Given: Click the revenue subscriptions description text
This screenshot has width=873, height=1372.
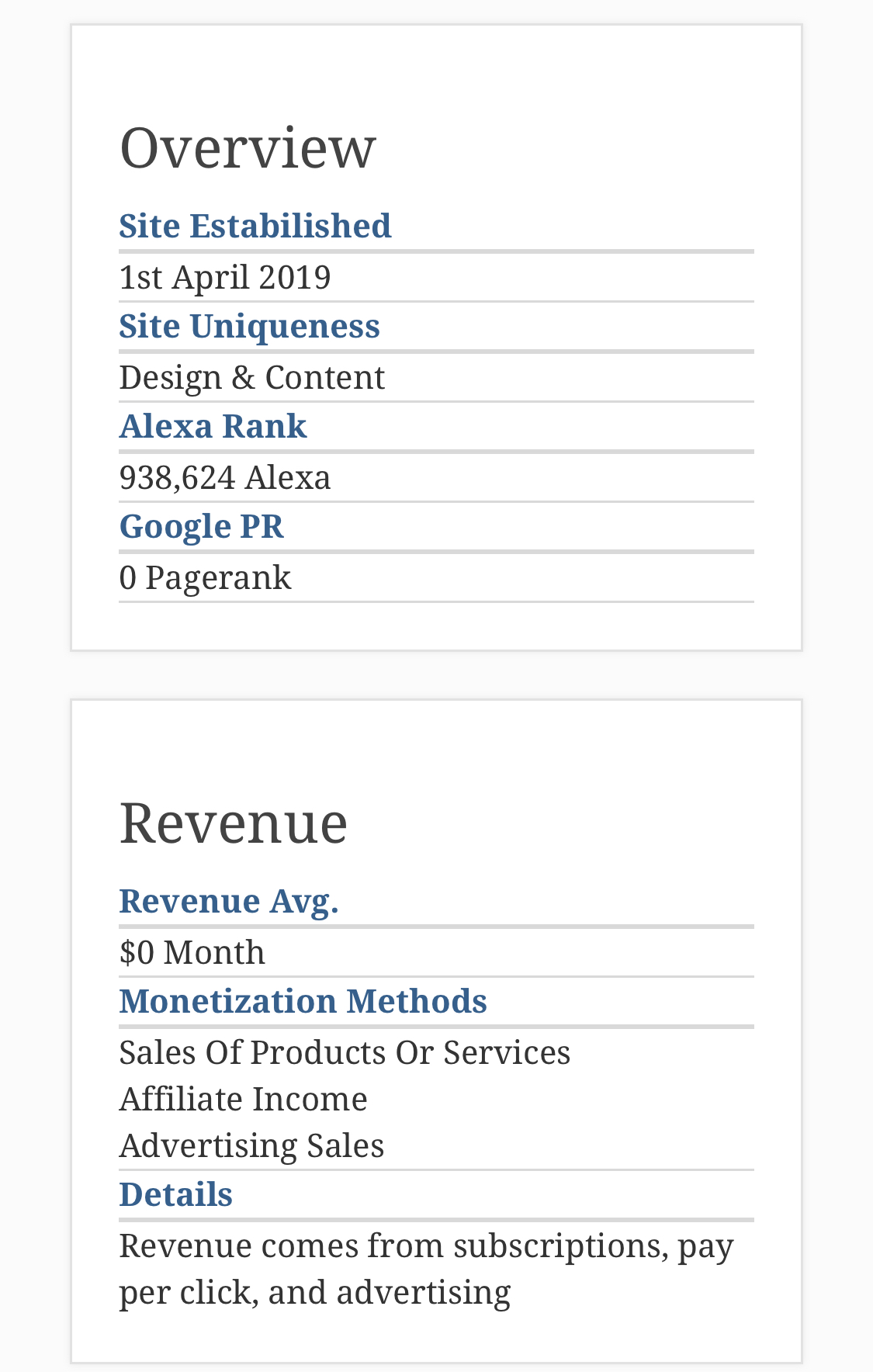Looking at the screenshot, I should point(427,1269).
